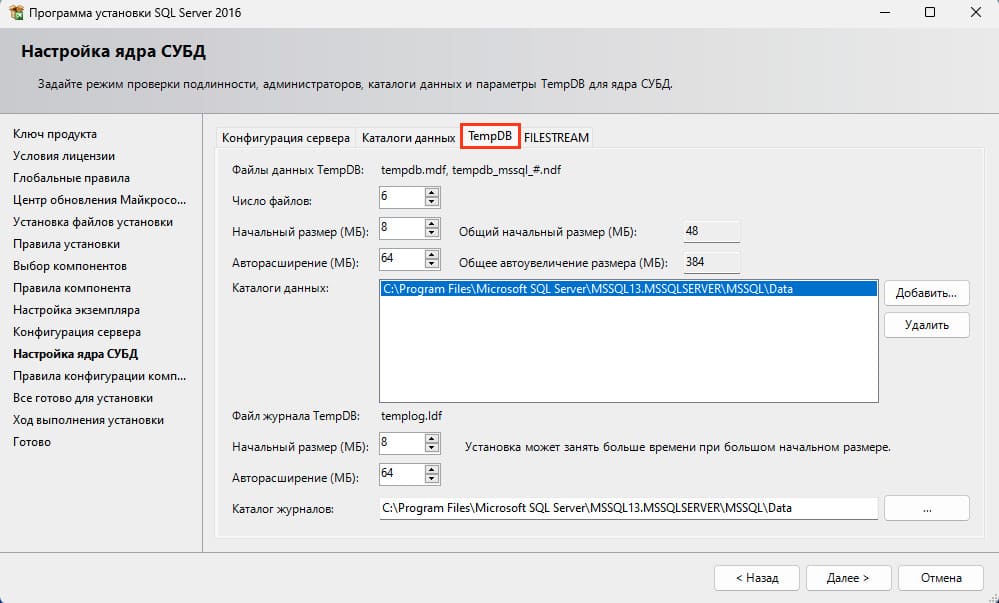Click Ключ продукта step in the sidebar
This screenshot has height=603, width=999.
pyautogui.click(x=55, y=134)
